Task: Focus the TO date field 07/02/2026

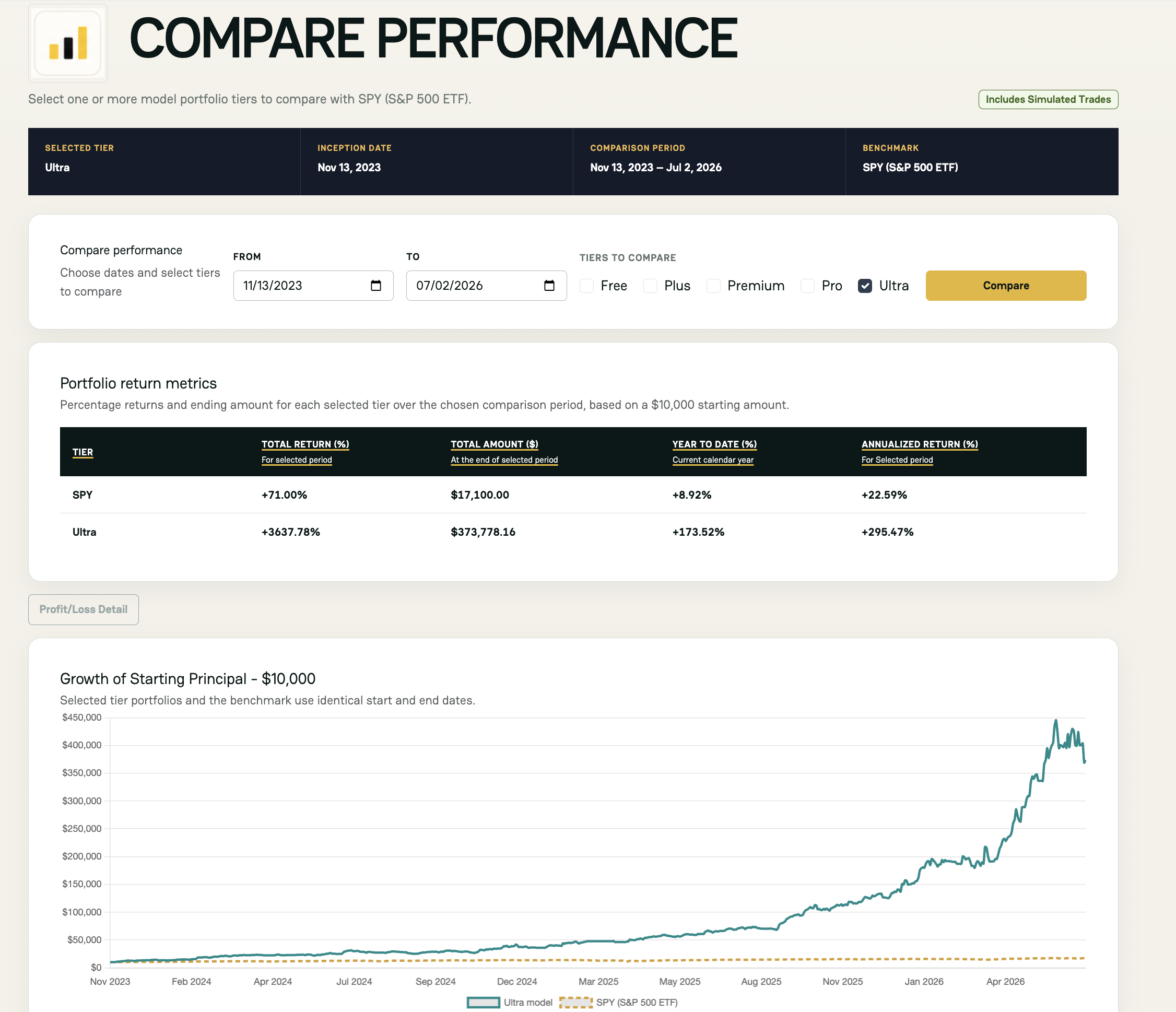Action: [x=486, y=286]
